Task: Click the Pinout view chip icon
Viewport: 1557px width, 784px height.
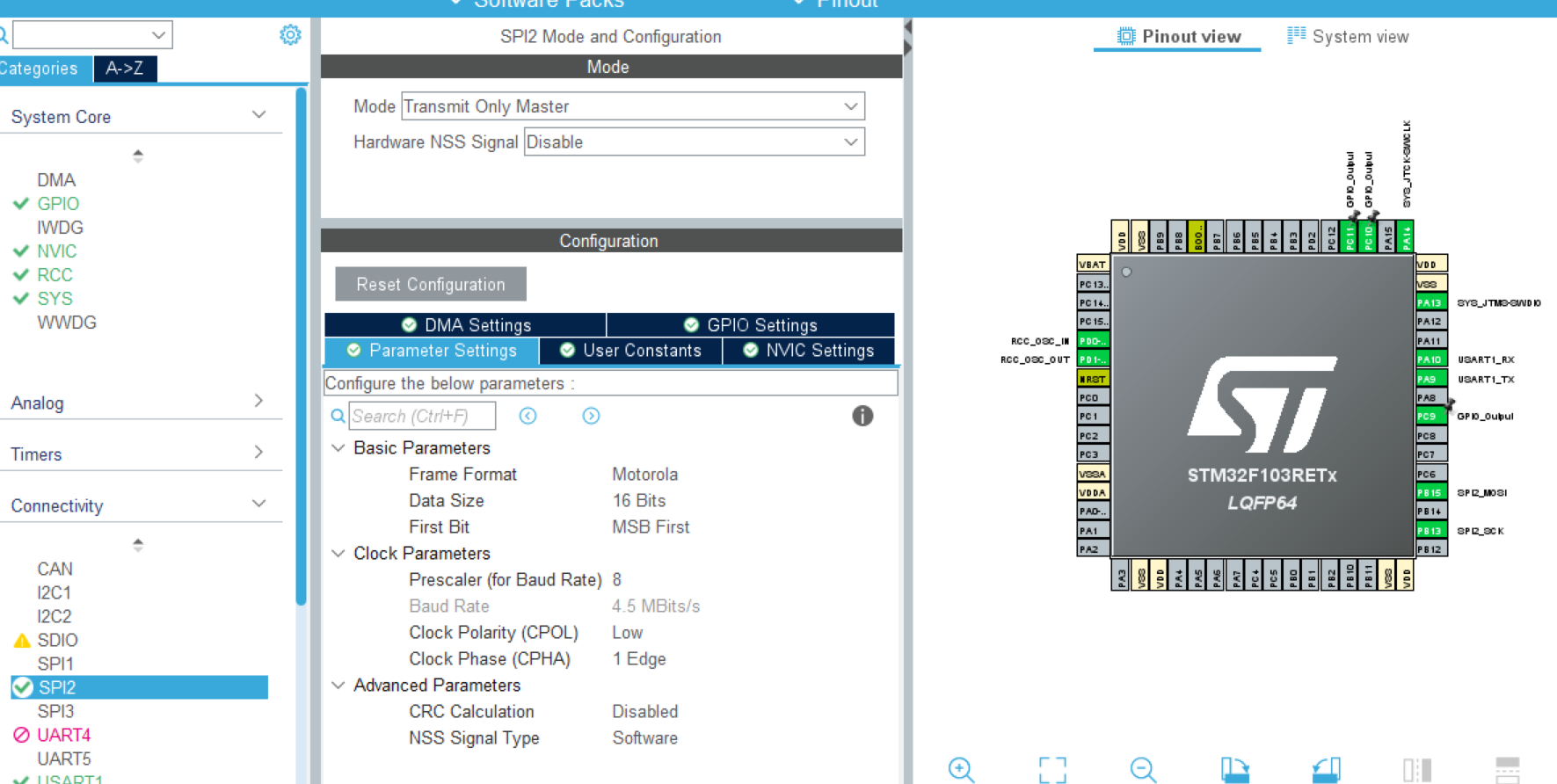Action: coord(1126,36)
